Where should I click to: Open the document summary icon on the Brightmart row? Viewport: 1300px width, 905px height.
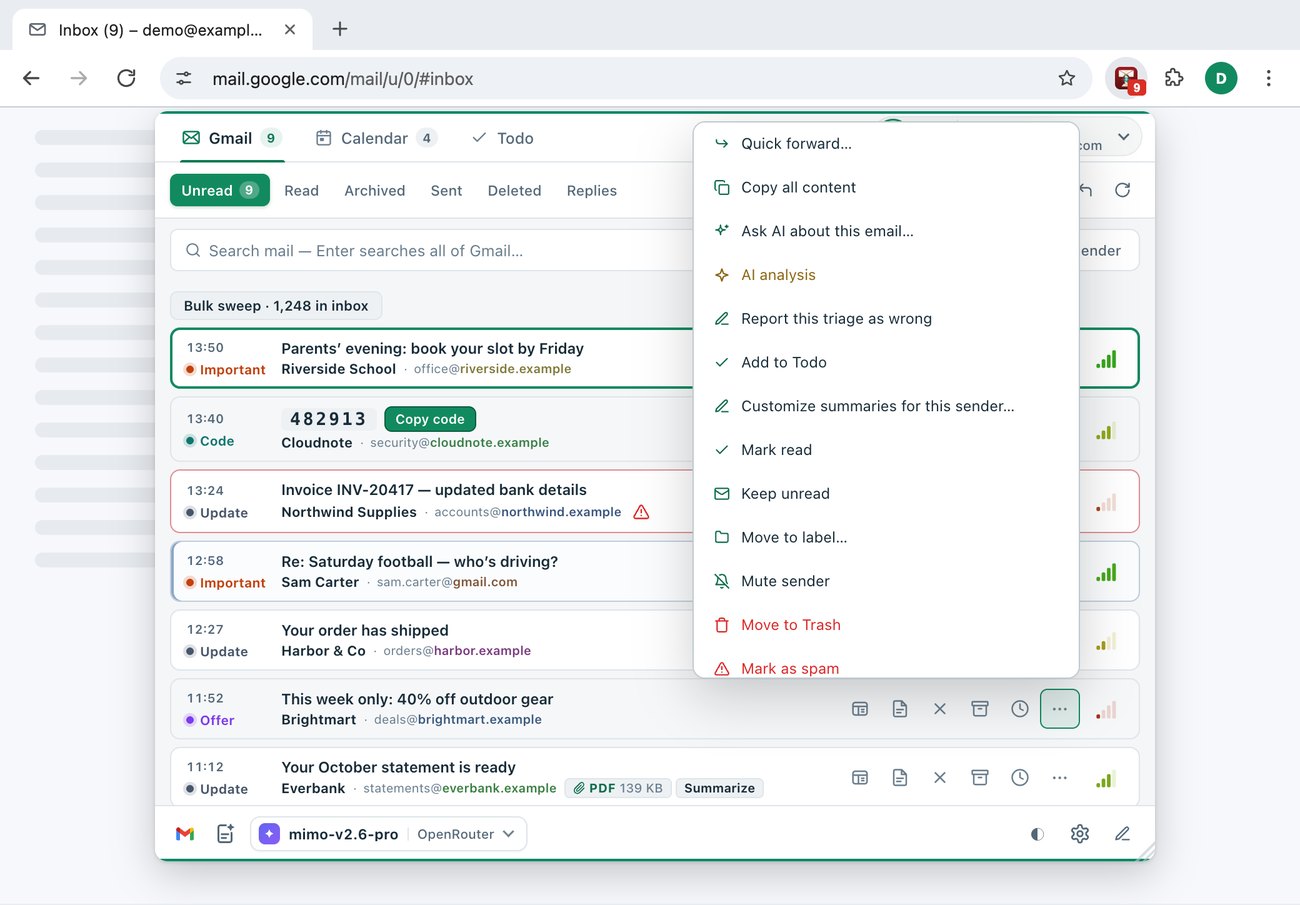pyautogui.click(x=900, y=709)
